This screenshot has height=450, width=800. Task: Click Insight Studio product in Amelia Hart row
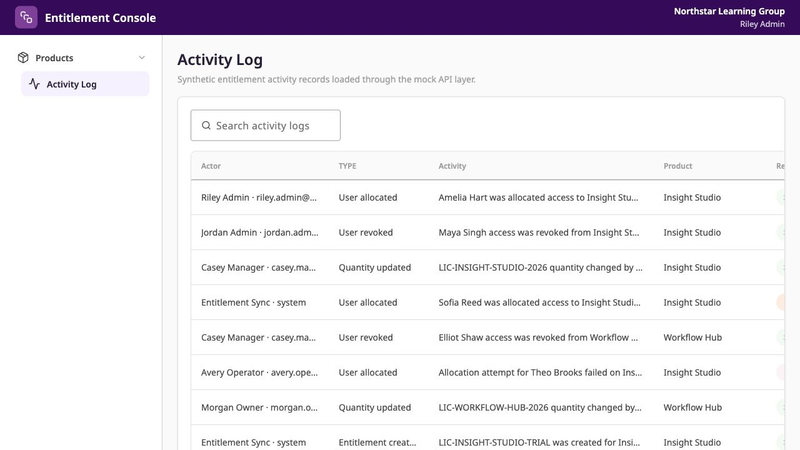692,197
